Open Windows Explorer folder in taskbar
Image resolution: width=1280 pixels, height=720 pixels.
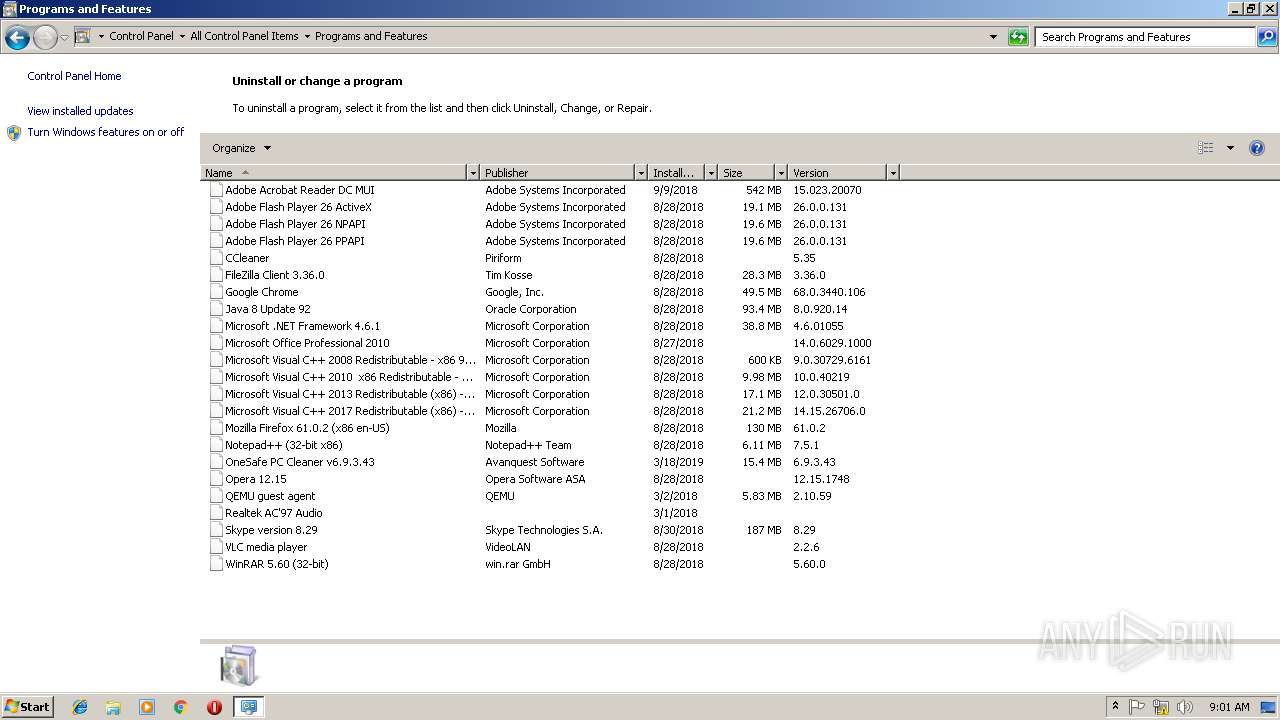(113, 707)
